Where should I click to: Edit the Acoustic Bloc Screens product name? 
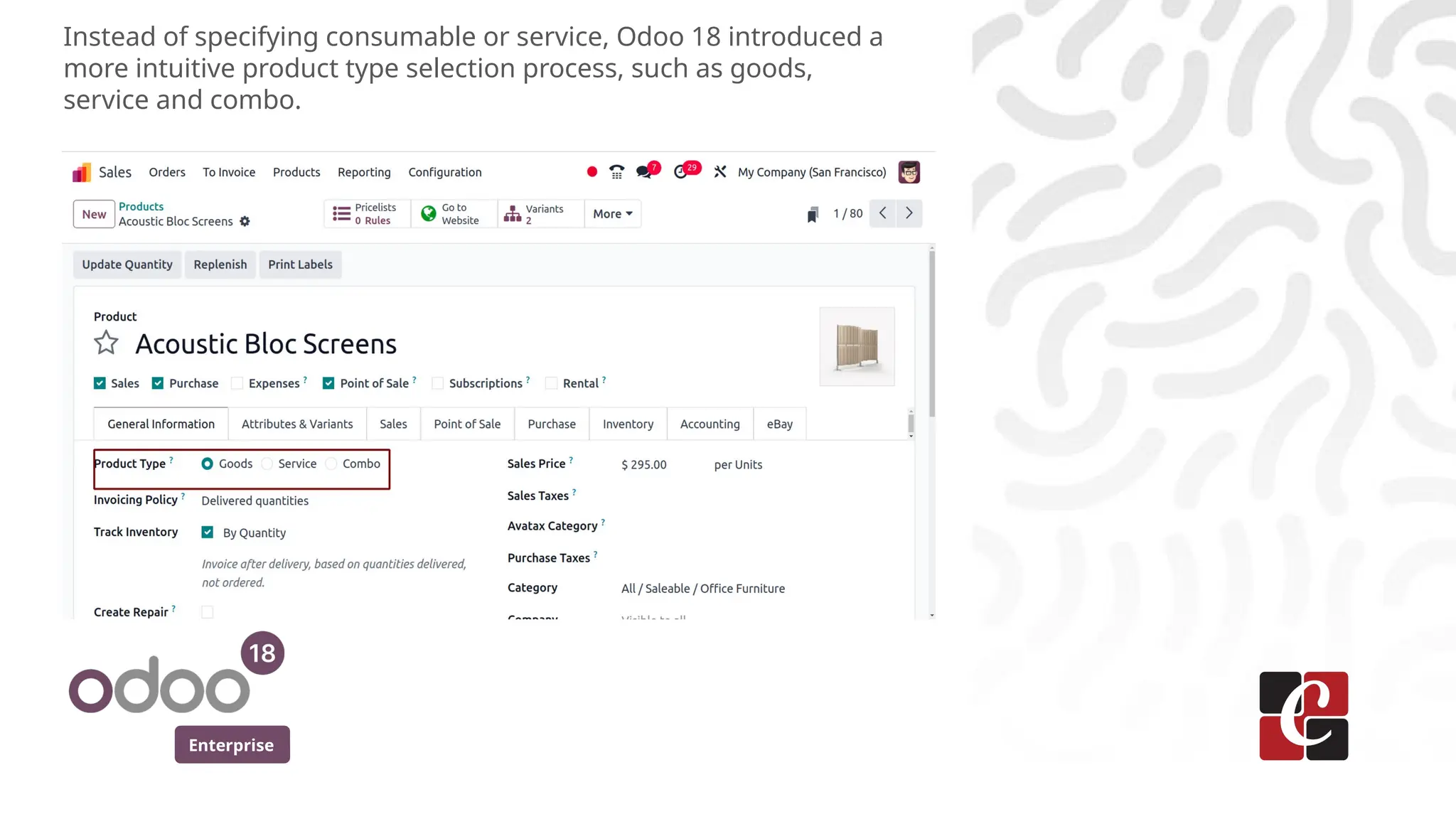(x=266, y=344)
